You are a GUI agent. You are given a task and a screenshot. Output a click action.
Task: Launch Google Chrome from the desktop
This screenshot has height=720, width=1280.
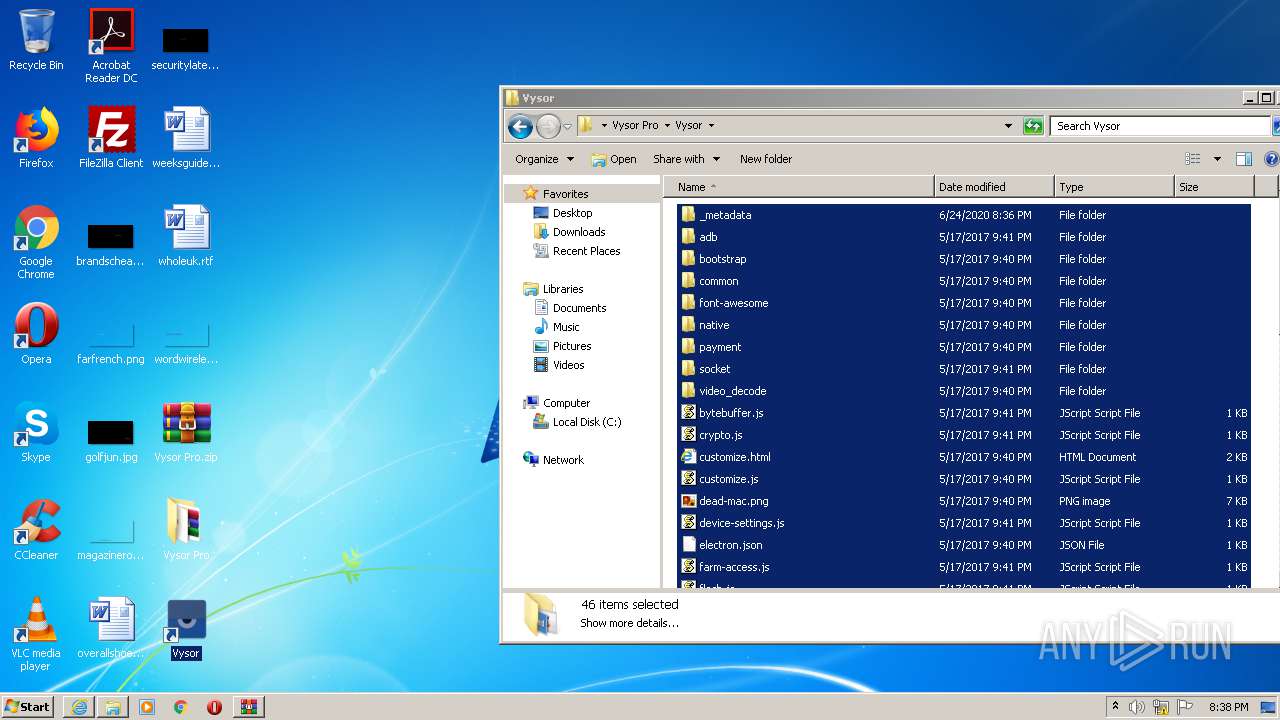36,242
